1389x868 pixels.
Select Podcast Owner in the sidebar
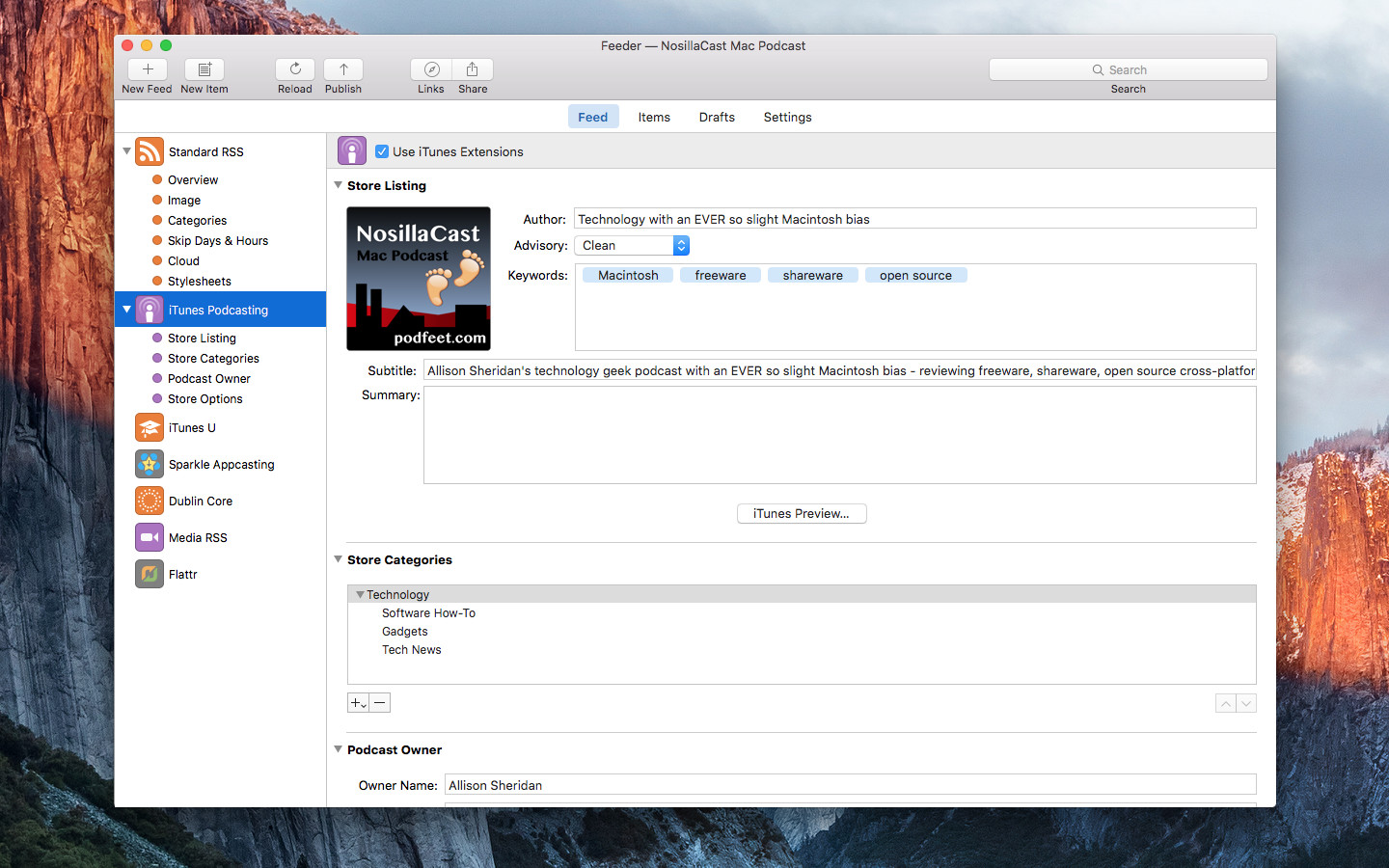pos(209,378)
